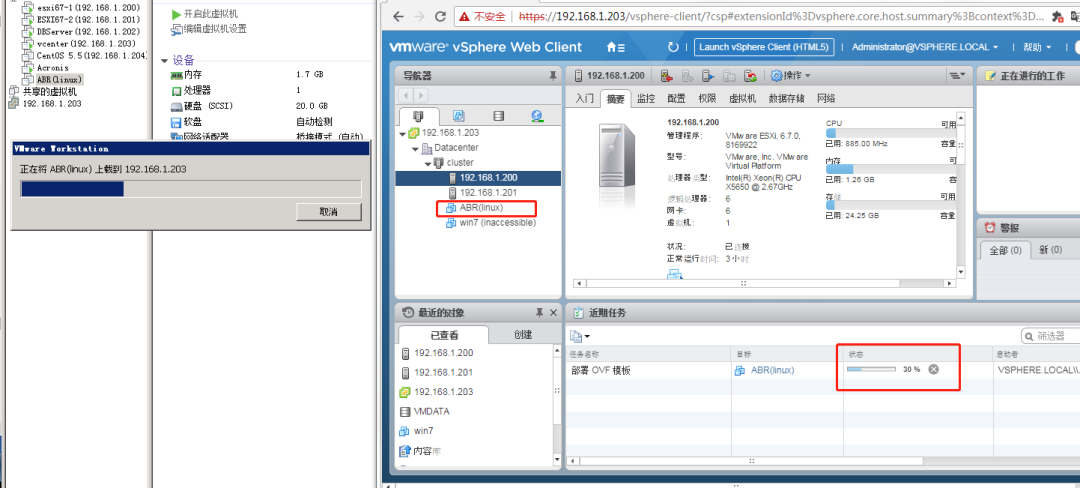Click the 30 % task progress bar

(871, 370)
